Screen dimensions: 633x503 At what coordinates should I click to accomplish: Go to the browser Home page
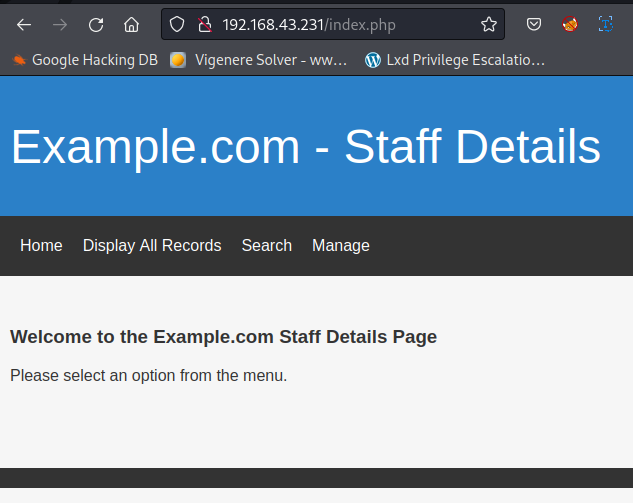tap(131, 25)
